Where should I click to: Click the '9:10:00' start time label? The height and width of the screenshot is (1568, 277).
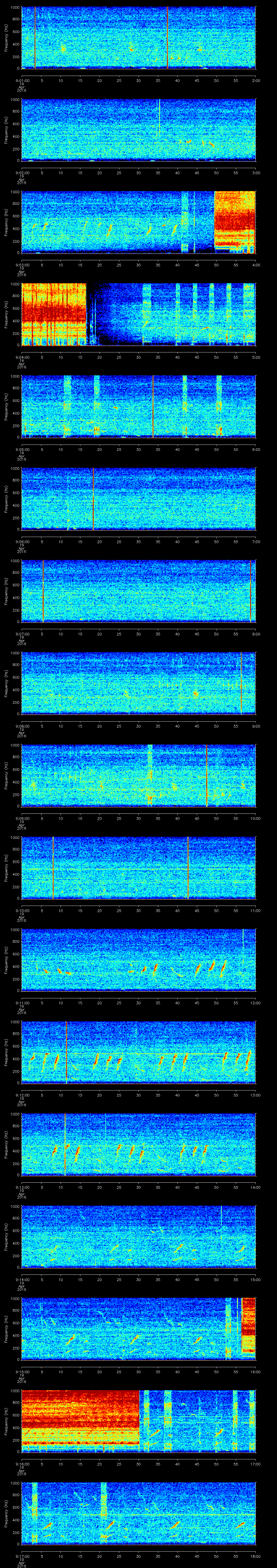click(22, 910)
